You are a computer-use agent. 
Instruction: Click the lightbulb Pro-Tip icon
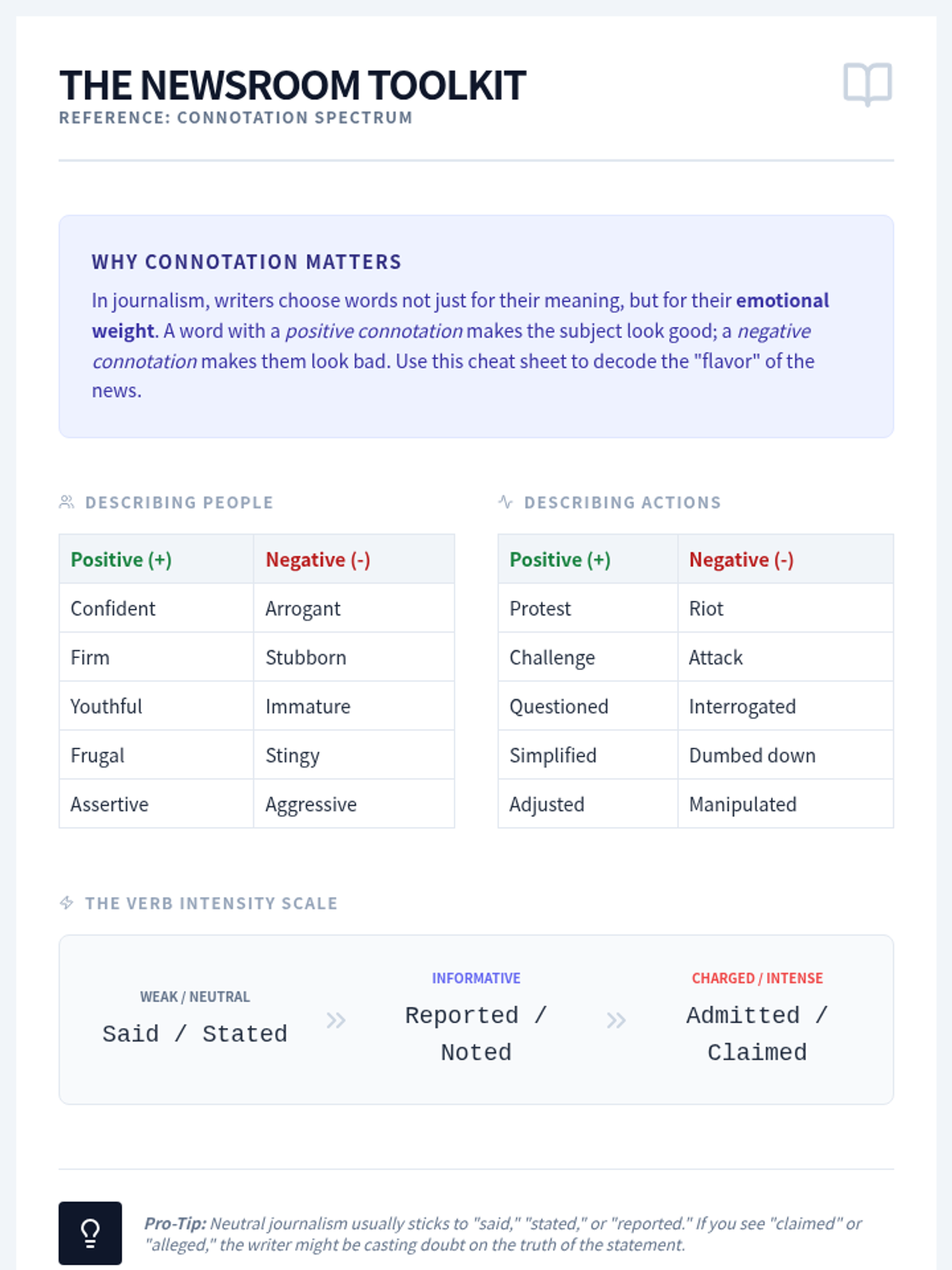point(90,1233)
